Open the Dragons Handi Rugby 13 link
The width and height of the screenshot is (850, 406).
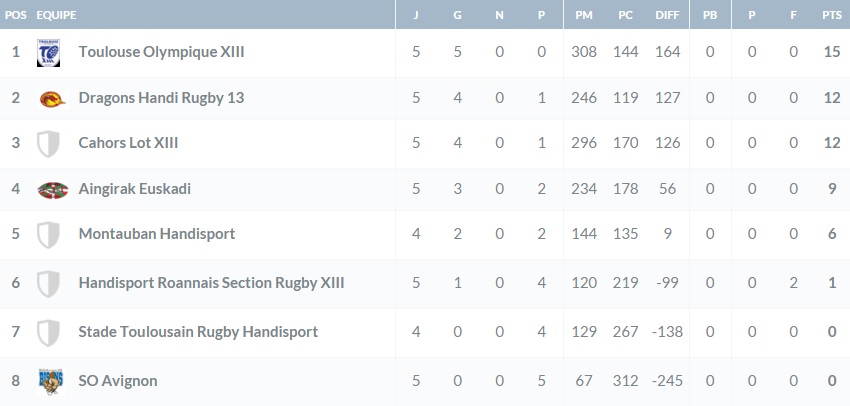point(161,98)
